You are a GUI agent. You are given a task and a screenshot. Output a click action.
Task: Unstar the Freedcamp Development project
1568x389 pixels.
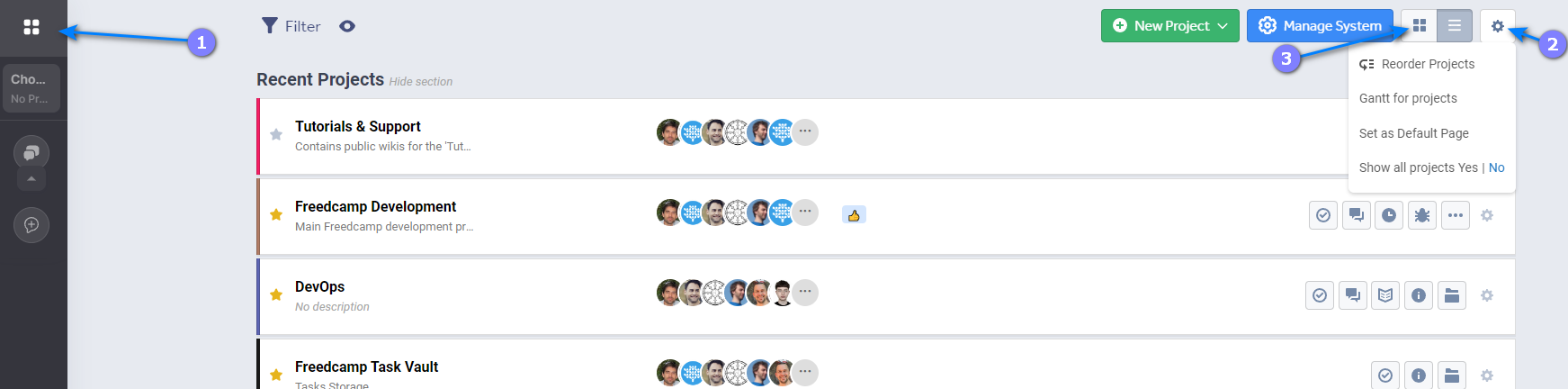point(276,215)
